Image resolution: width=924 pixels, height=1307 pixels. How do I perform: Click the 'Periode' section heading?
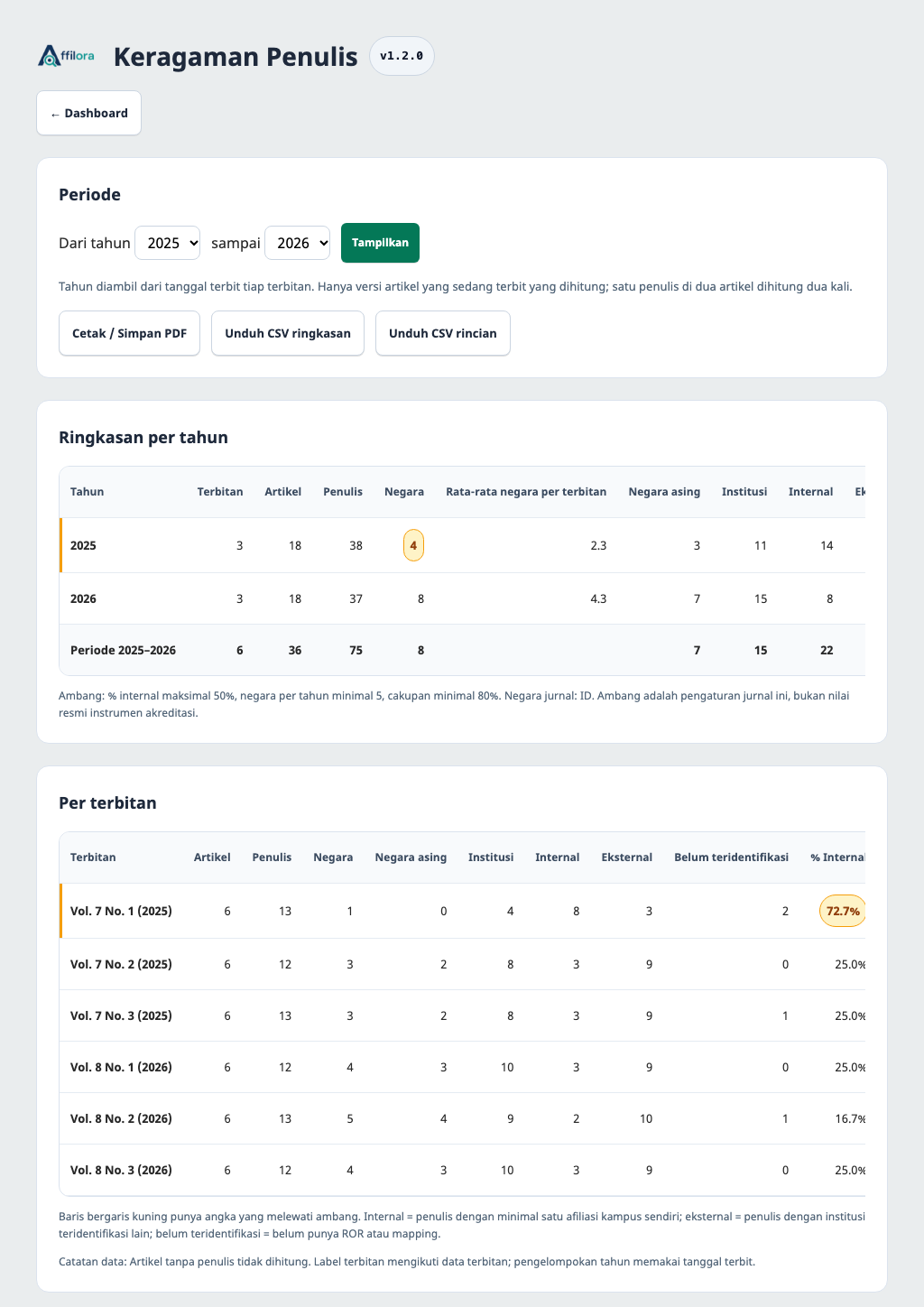[89, 195]
